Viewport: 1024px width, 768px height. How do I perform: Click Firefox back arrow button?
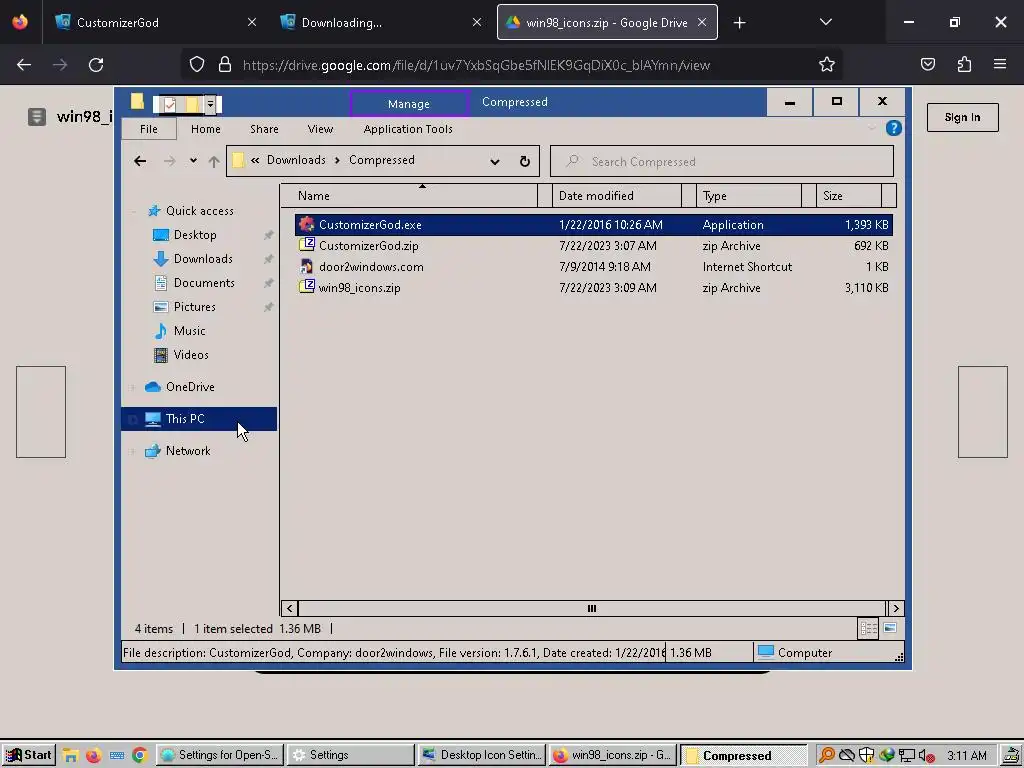[x=24, y=65]
